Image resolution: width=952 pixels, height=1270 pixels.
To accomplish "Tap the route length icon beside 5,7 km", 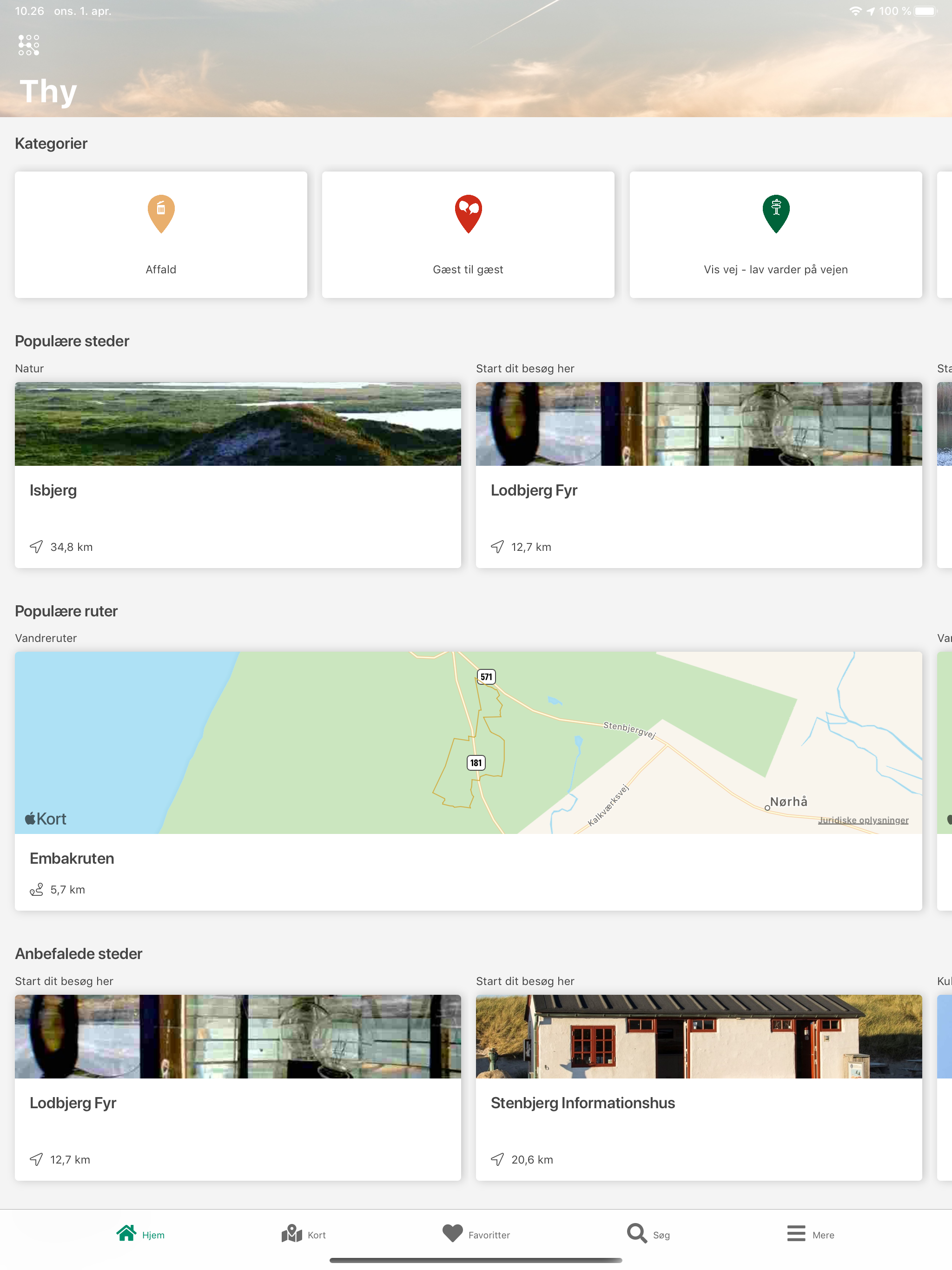I will 36,889.
